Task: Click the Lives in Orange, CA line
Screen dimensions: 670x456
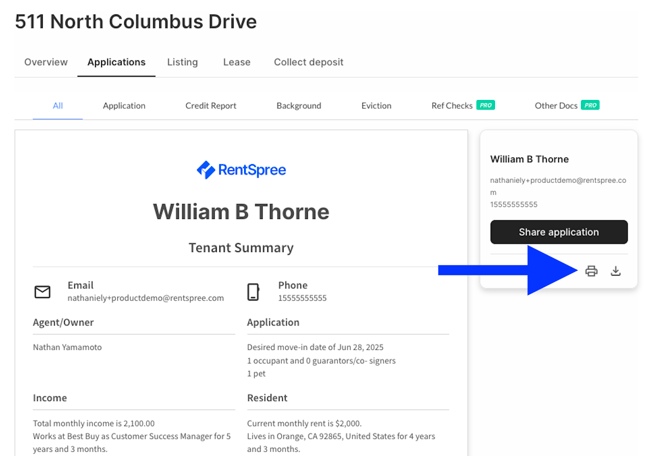Action: pos(341,443)
